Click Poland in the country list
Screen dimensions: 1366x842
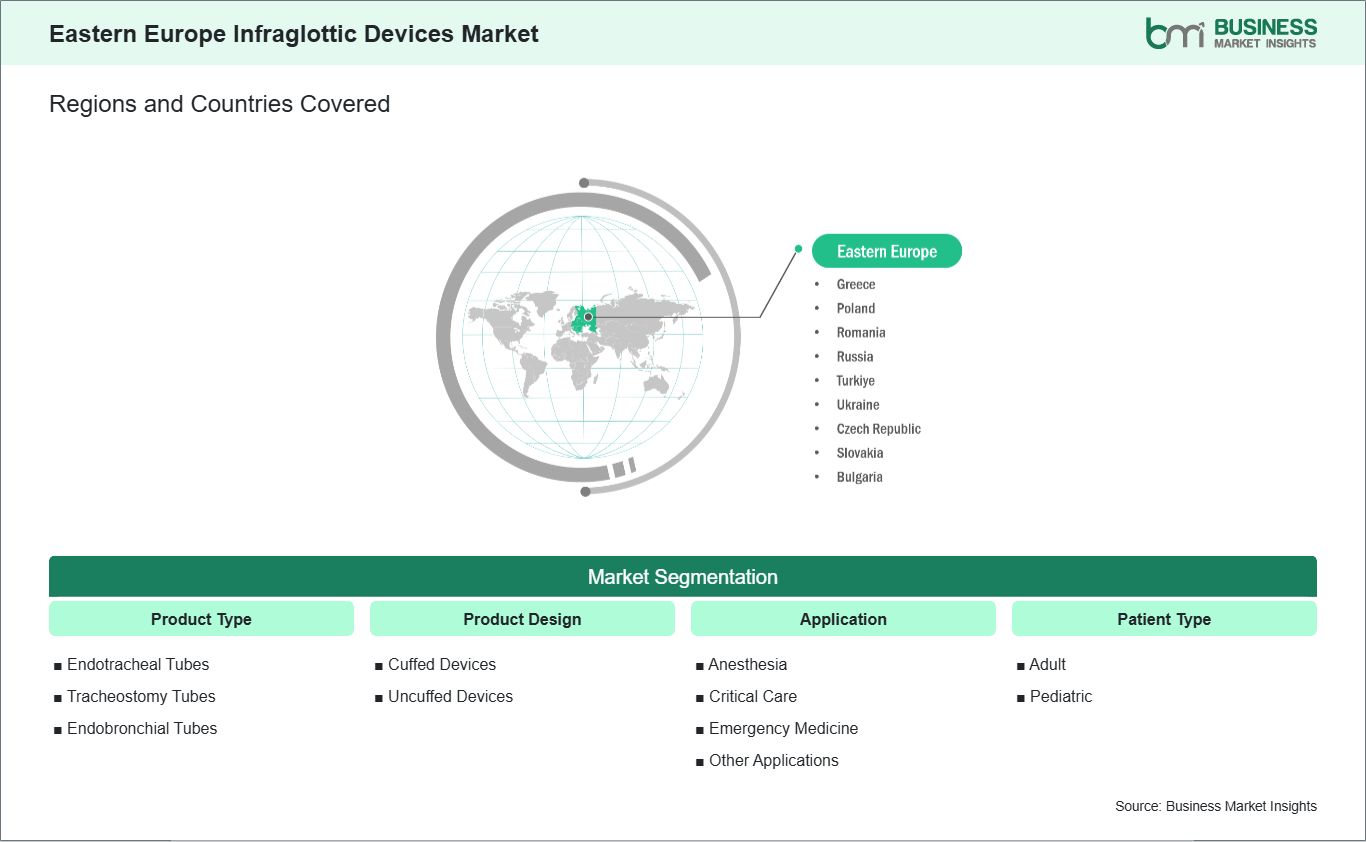click(x=856, y=308)
